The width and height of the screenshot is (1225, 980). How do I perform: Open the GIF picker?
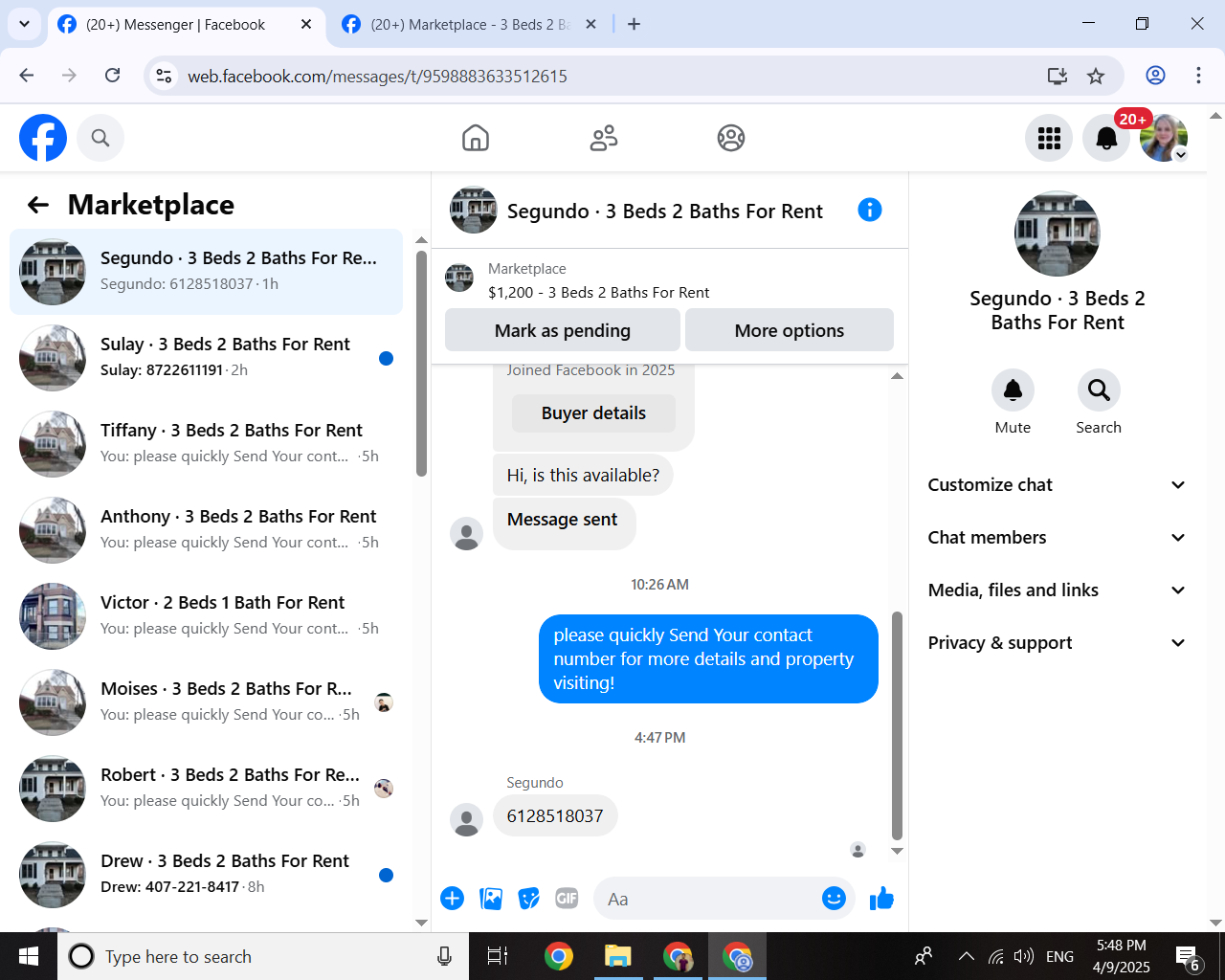(567, 899)
